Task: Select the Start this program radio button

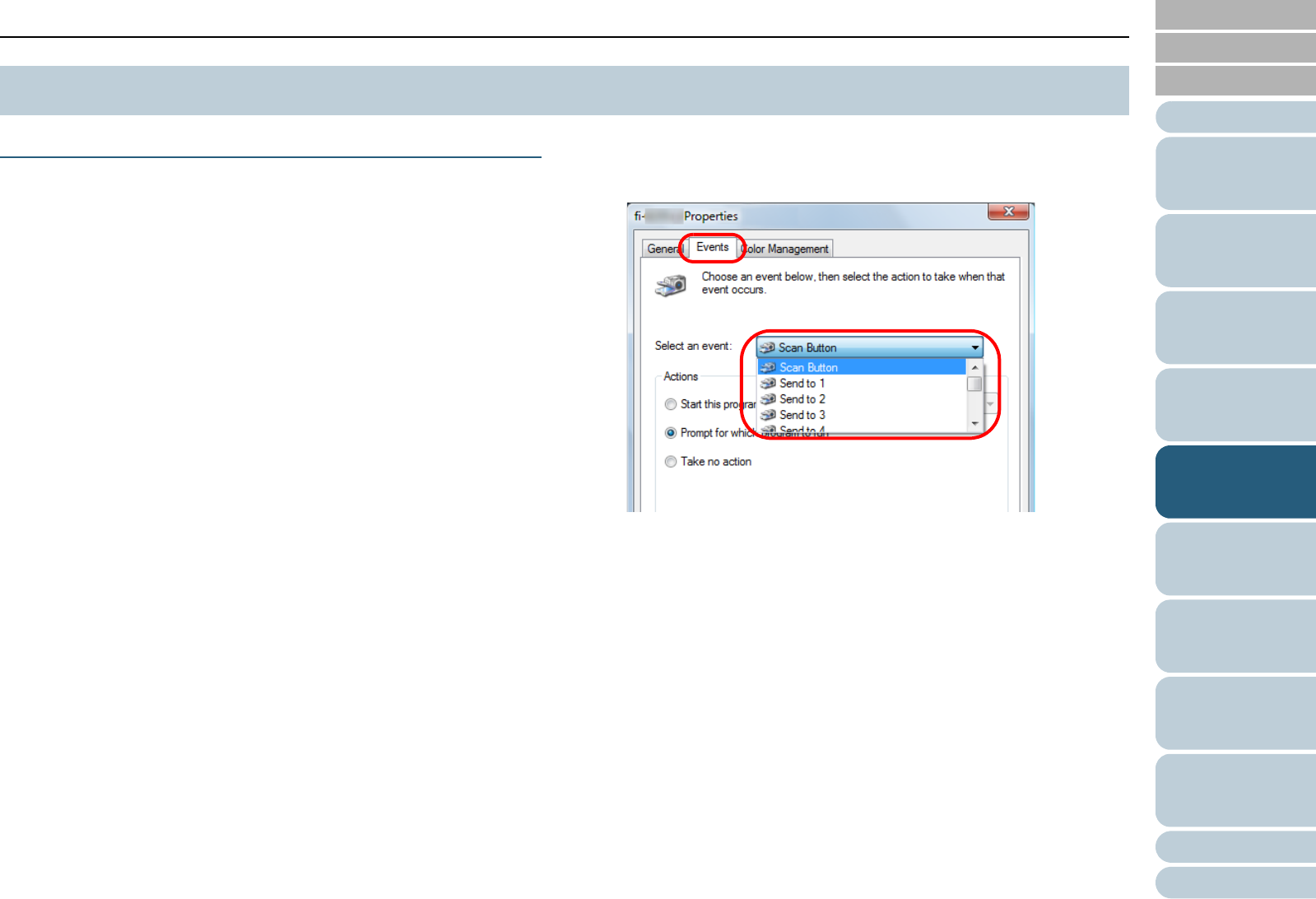Action: click(x=671, y=404)
